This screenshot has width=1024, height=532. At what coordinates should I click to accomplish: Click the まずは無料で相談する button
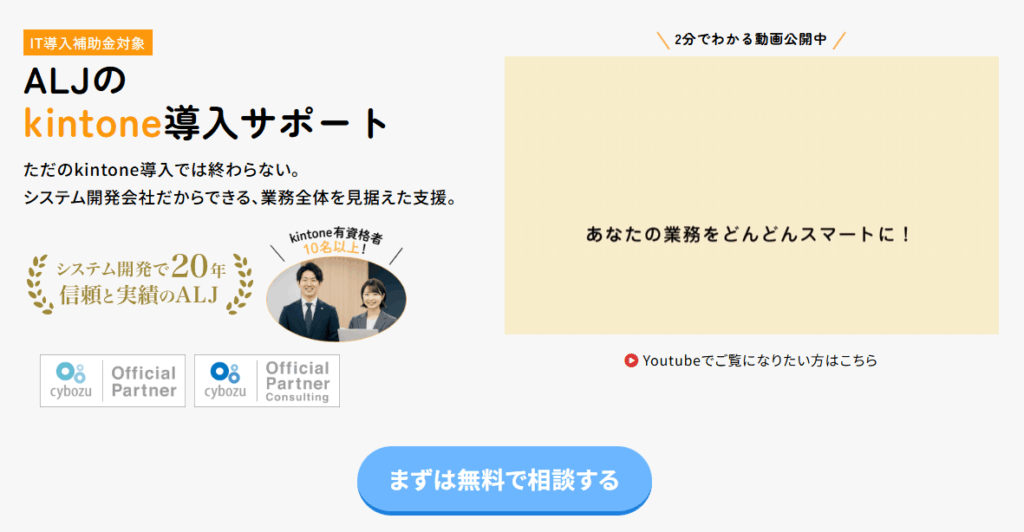(504, 480)
